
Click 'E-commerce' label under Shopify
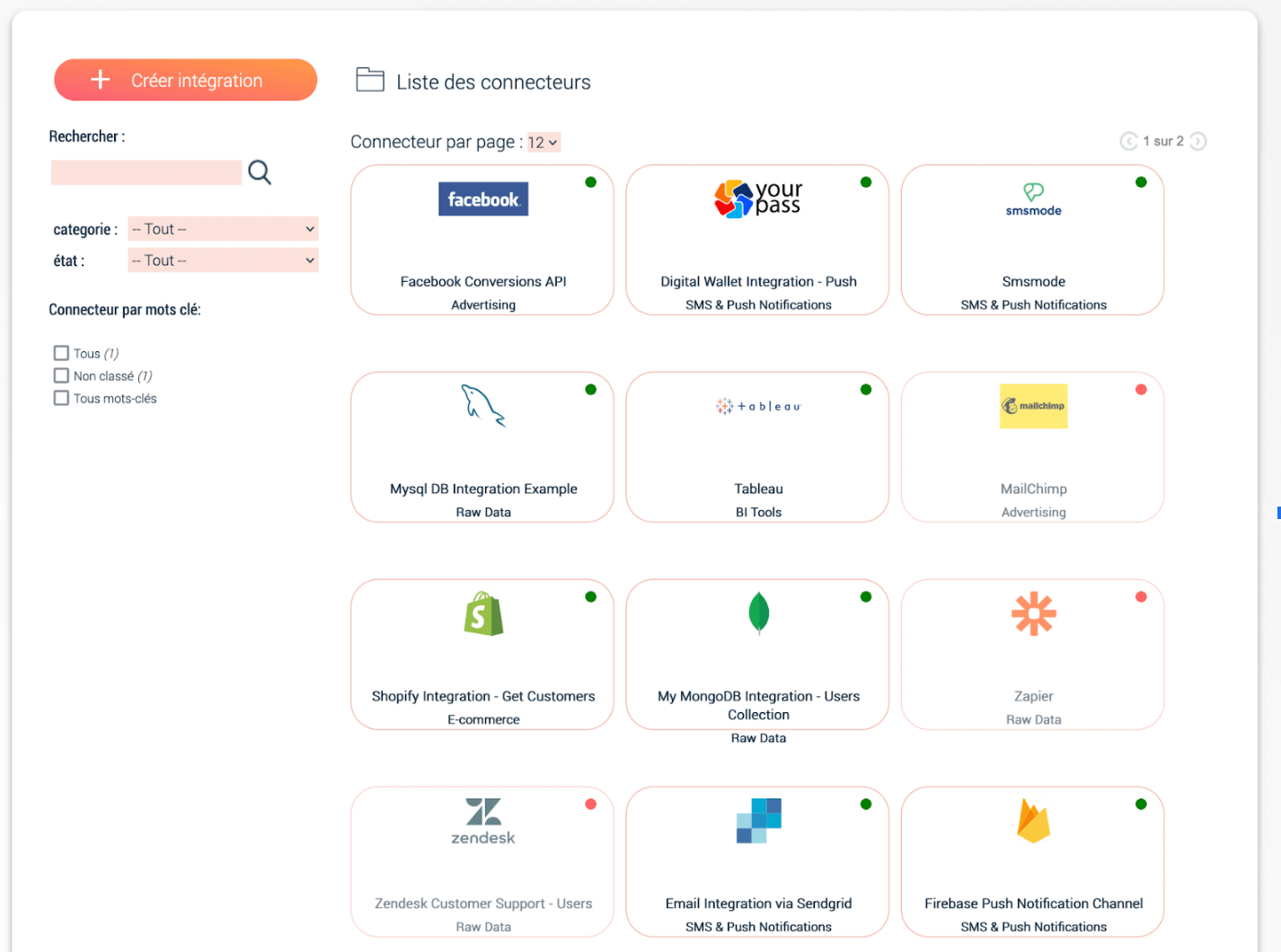tap(483, 719)
